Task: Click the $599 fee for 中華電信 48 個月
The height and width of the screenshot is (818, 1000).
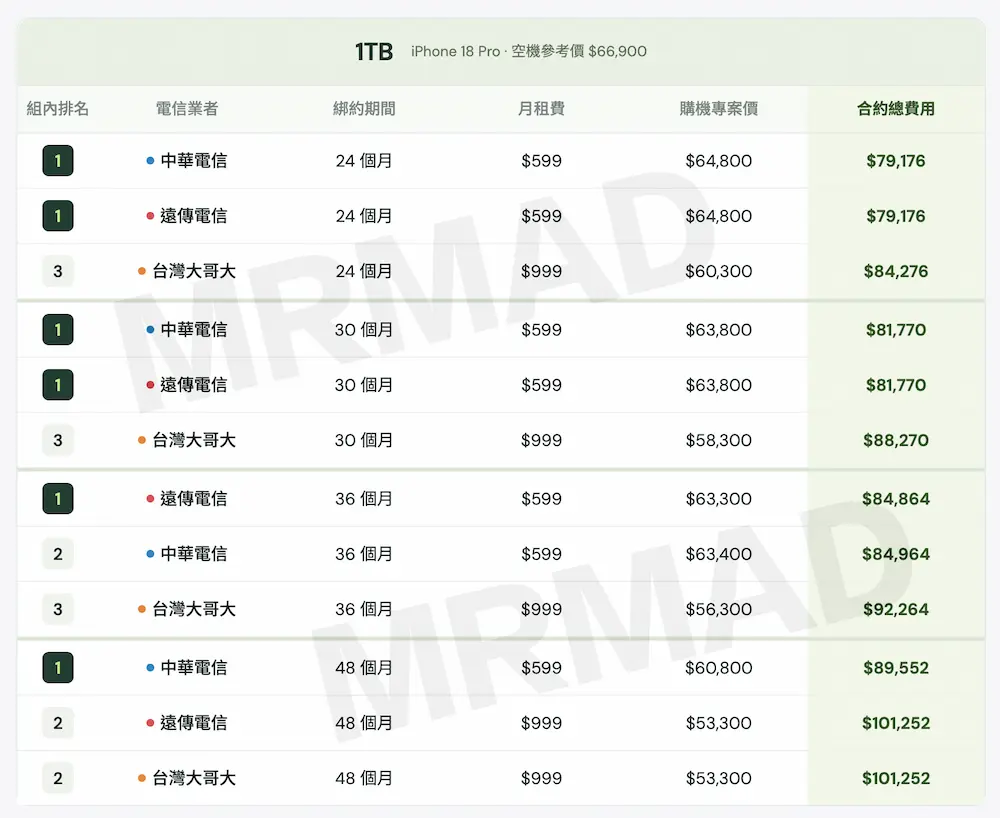Action: tap(541, 668)
